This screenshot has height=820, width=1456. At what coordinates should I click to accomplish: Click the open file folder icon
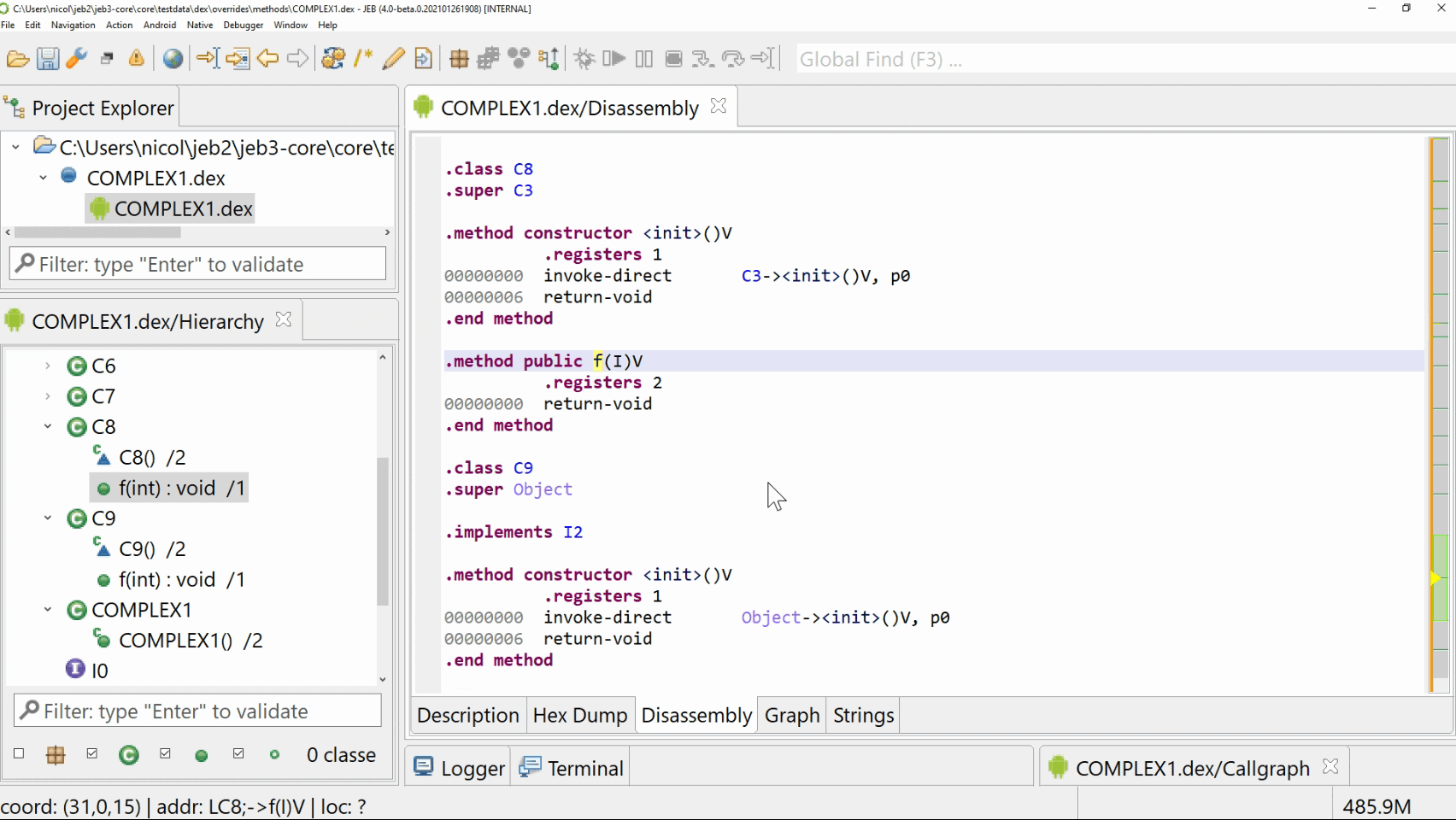pyautogui.click(x=18, y=59)
